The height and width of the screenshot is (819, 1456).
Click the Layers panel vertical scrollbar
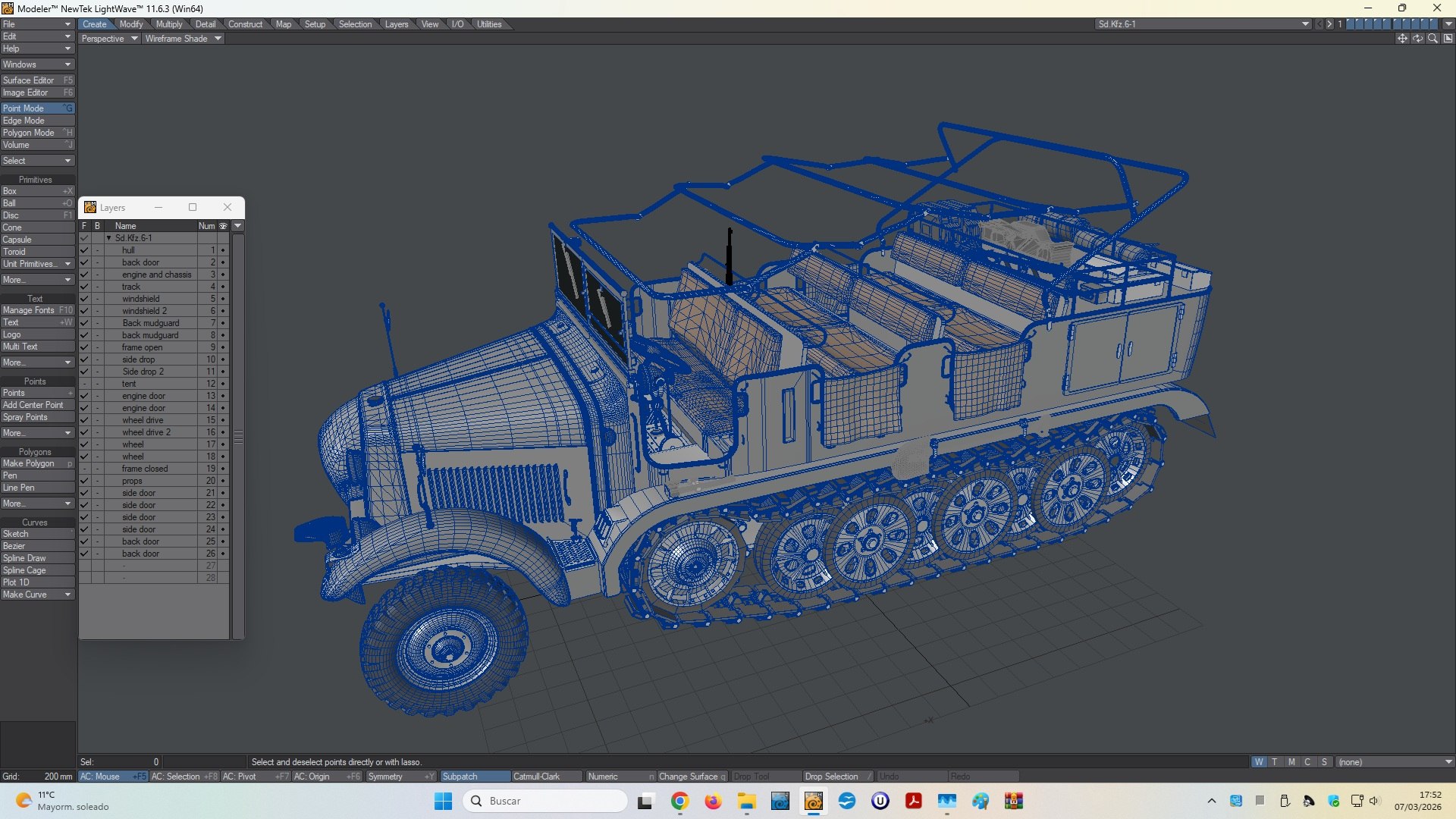point(238,436)
